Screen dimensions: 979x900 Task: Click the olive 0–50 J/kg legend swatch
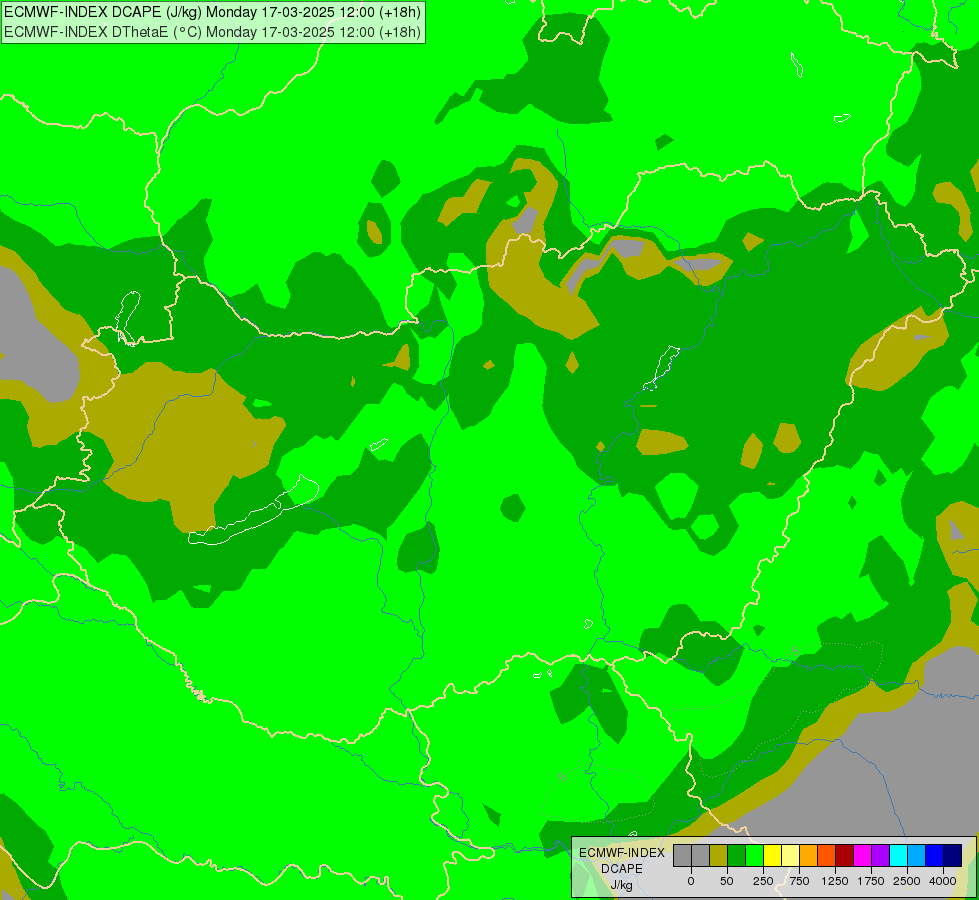(x=719, y=856)
